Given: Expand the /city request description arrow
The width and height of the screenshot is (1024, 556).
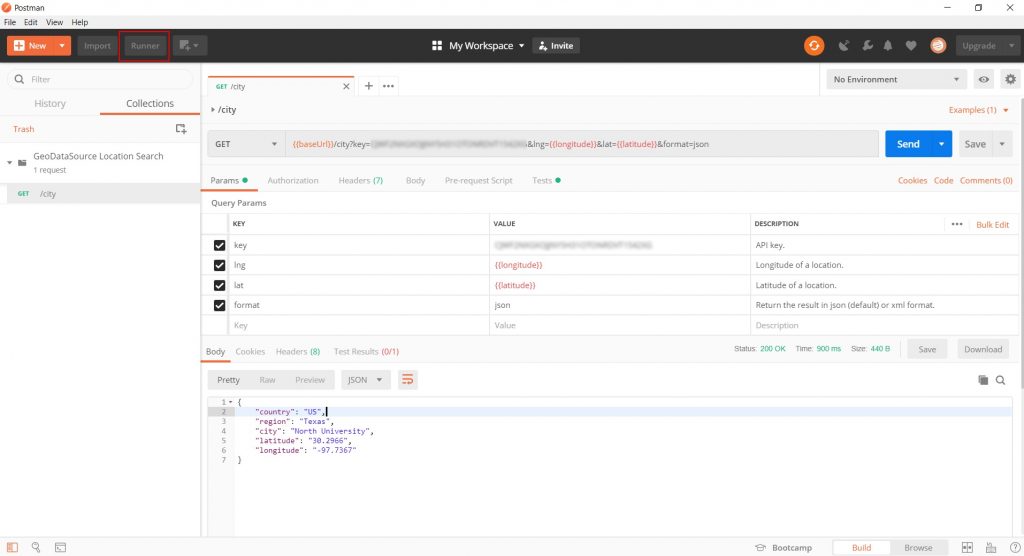Looking at the screenshot, I should point(213,110).
